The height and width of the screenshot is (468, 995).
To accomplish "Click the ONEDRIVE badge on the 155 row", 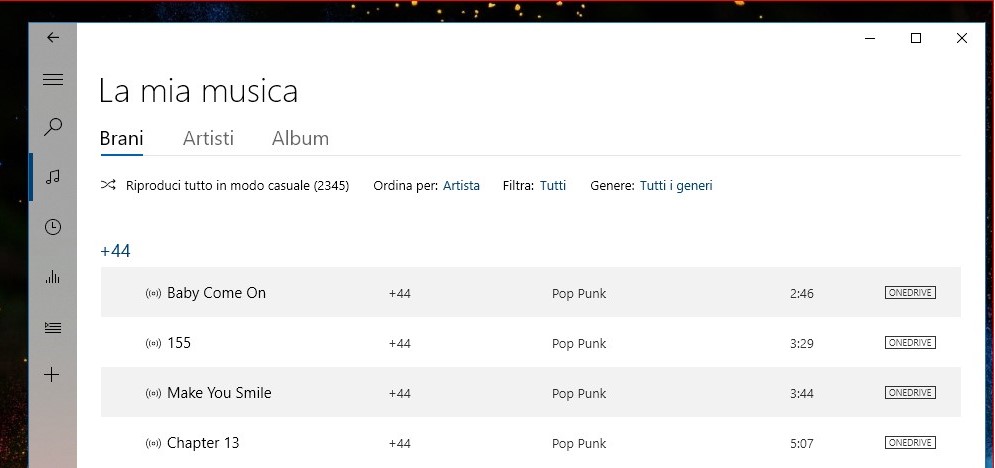I will point(910,343).
